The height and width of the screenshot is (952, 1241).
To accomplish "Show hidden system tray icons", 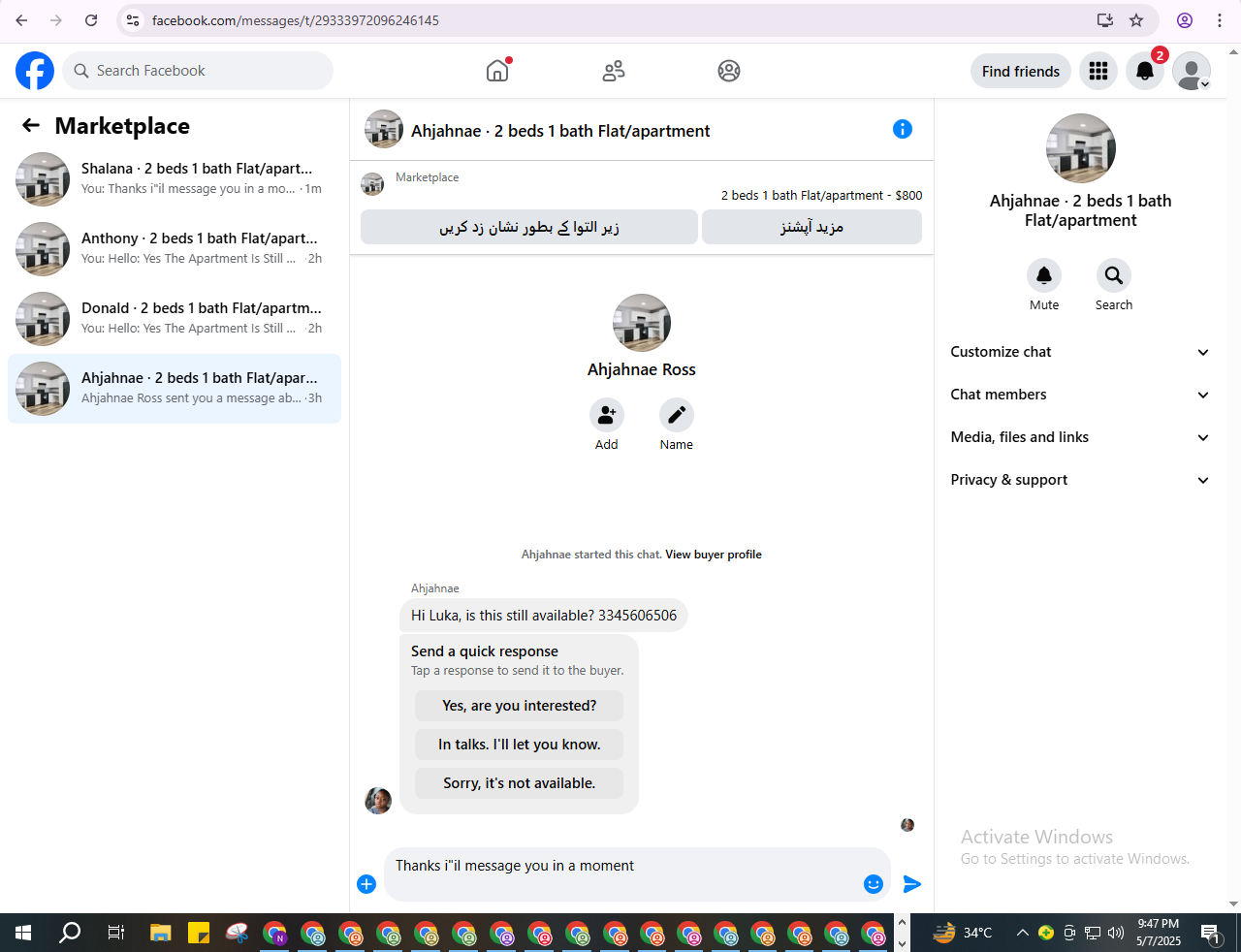I will pos(1022,933).
